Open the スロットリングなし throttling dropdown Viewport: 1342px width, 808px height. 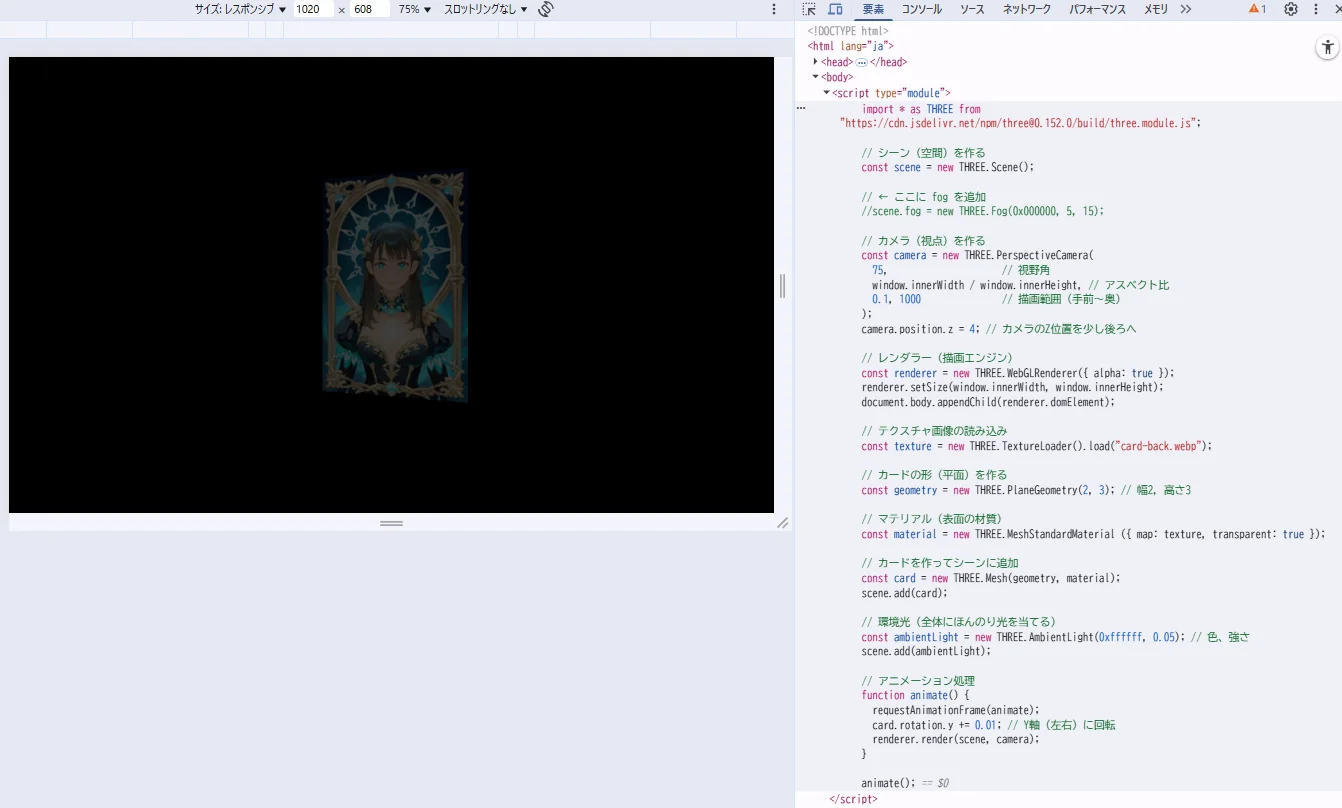click(486, 9)
